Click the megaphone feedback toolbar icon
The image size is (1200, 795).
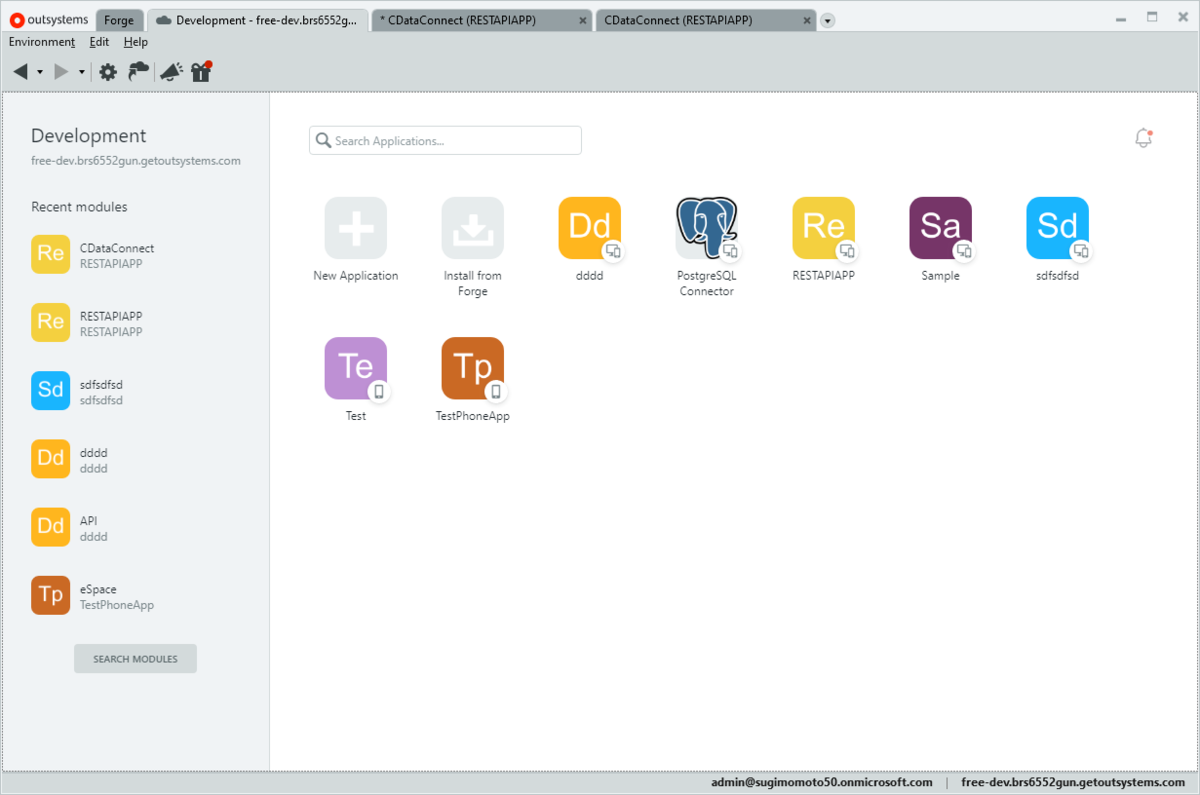(171, 71)
